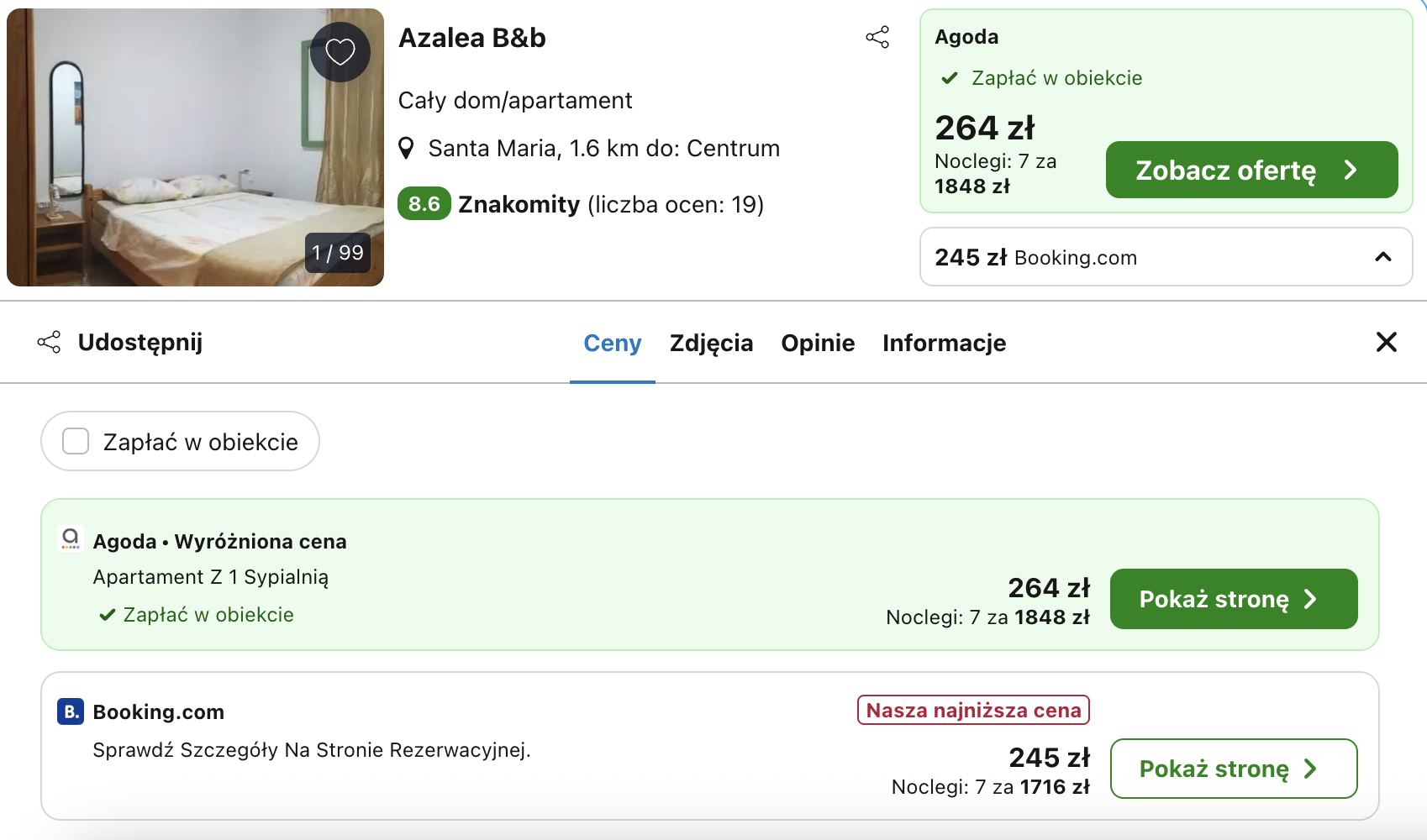Viewport: 1427px width, 840px height.
Task: Close the price comparison panel
Action: click(x=1386, y=342)
